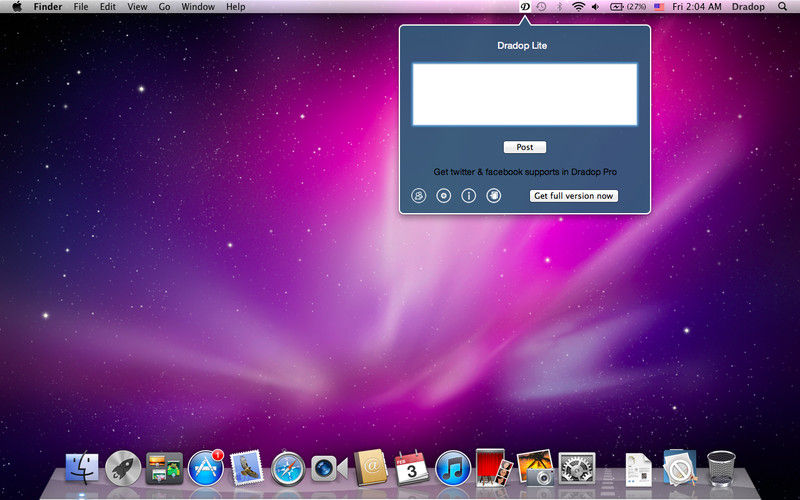Focus the Dradop Lite message text box
Viewport: 800px width, 500px height.
click(524, 94)
